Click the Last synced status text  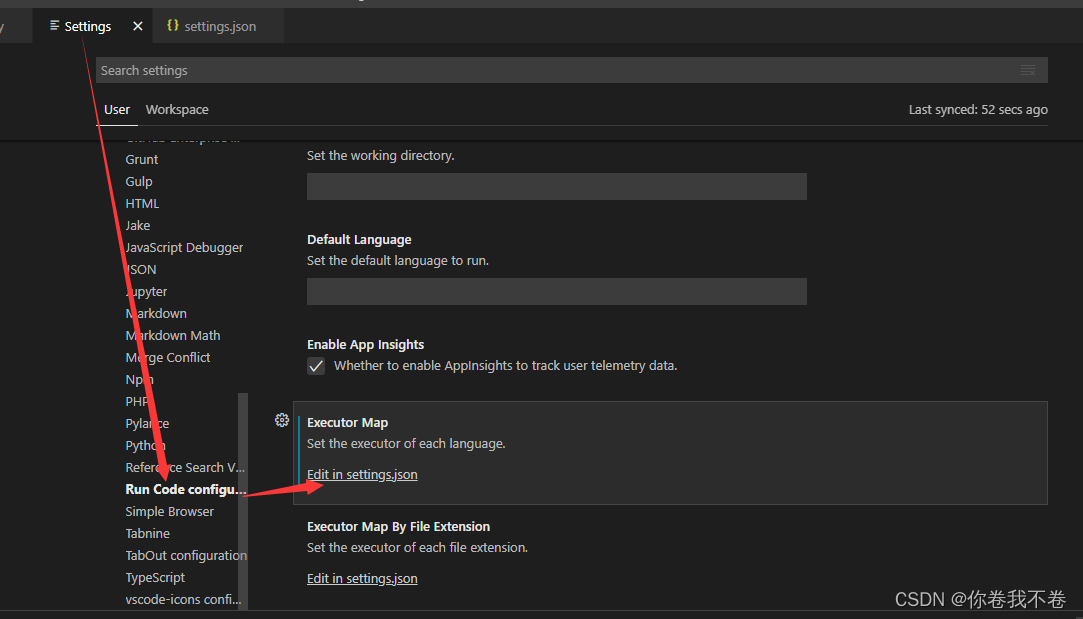[977, 110]
